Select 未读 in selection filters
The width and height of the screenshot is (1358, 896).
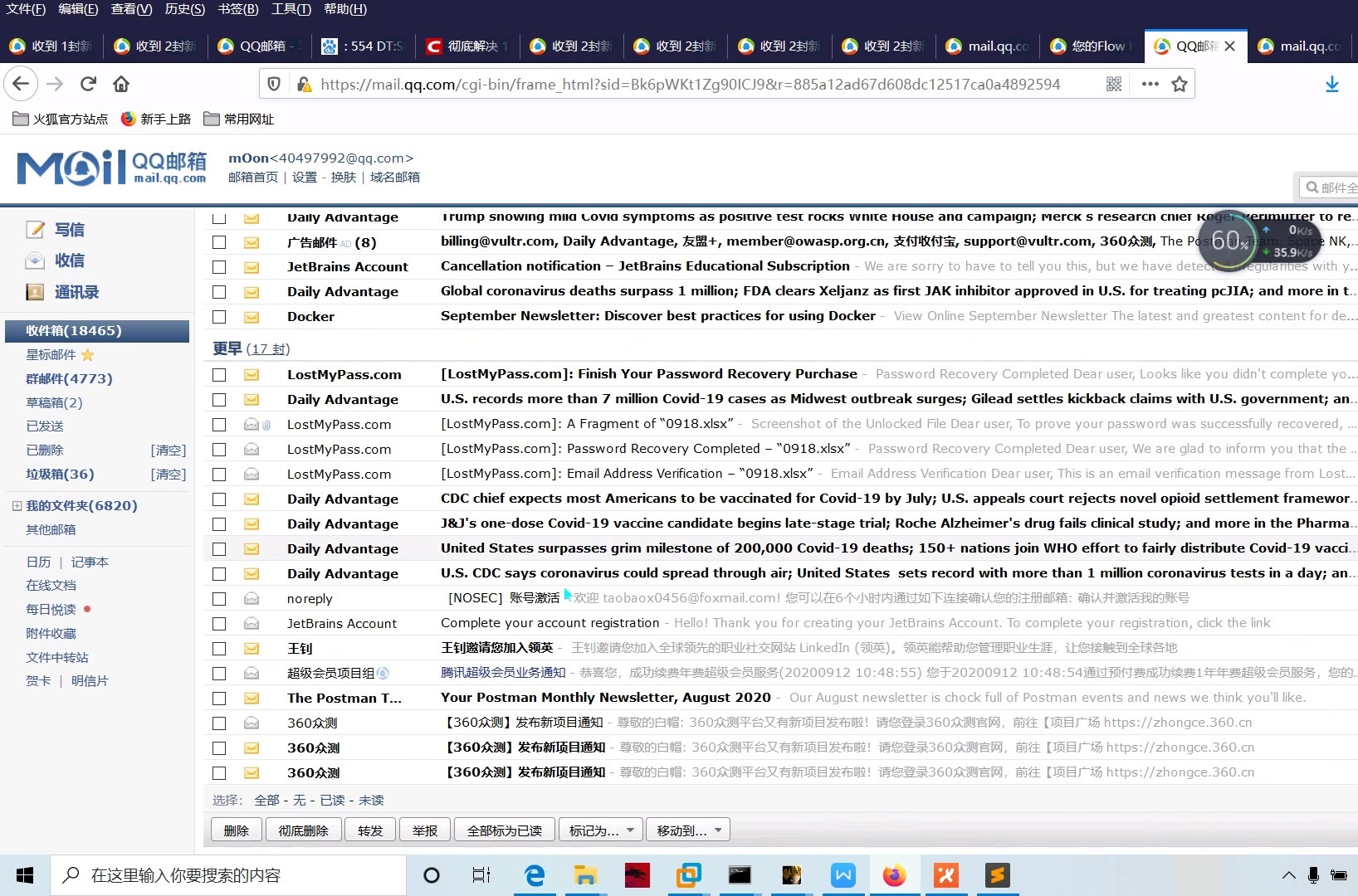coord(371,801)
